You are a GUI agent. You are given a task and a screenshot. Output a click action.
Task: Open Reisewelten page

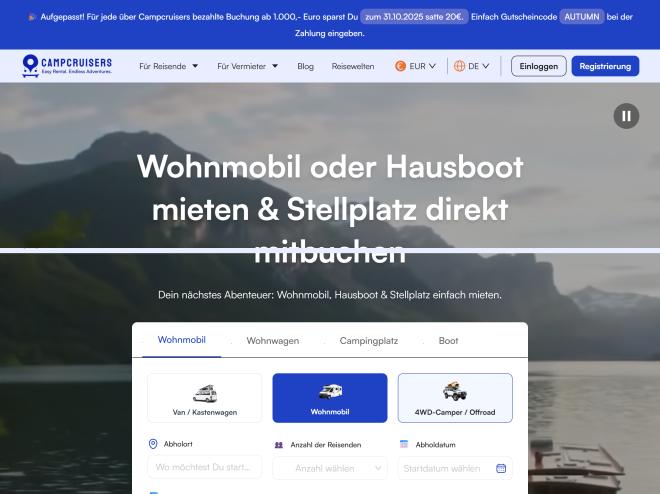point(353,66)
